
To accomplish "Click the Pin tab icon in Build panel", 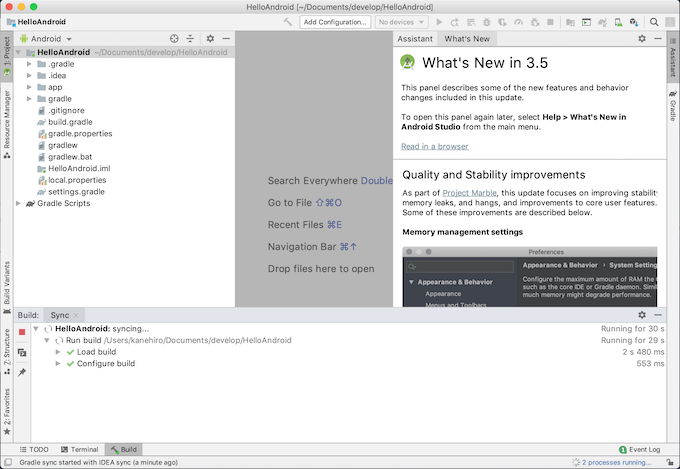I will click(22, 372).
